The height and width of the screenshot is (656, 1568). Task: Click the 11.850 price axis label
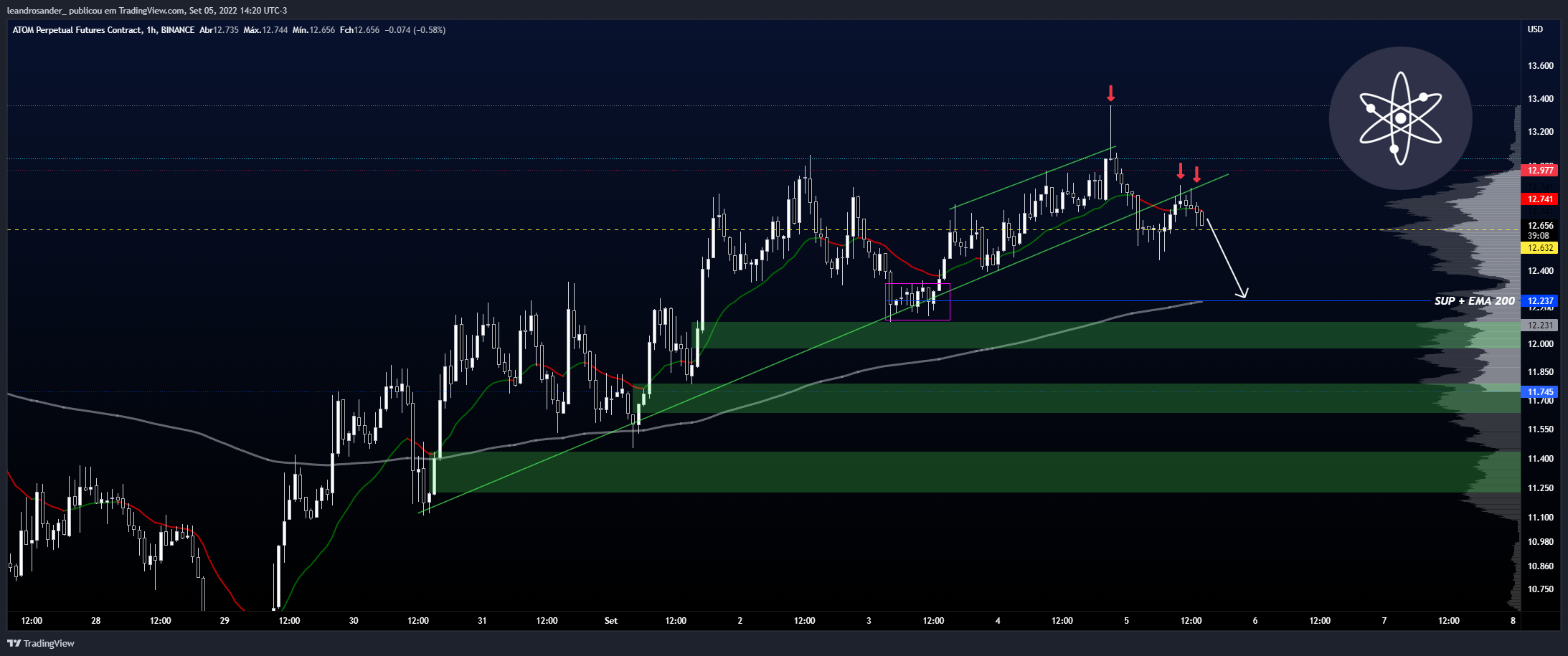pyautogui.click(x=1540, y=372)
